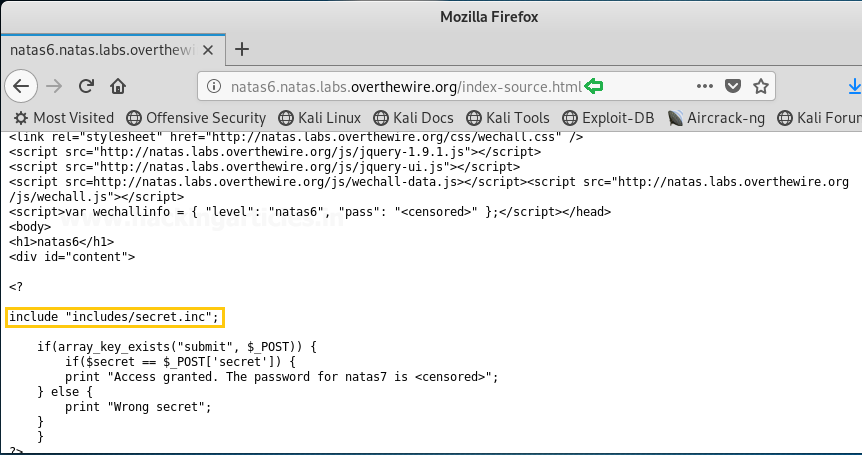The image size is (862, 455).
Task: Reload the current page
Action: point(86,86)
